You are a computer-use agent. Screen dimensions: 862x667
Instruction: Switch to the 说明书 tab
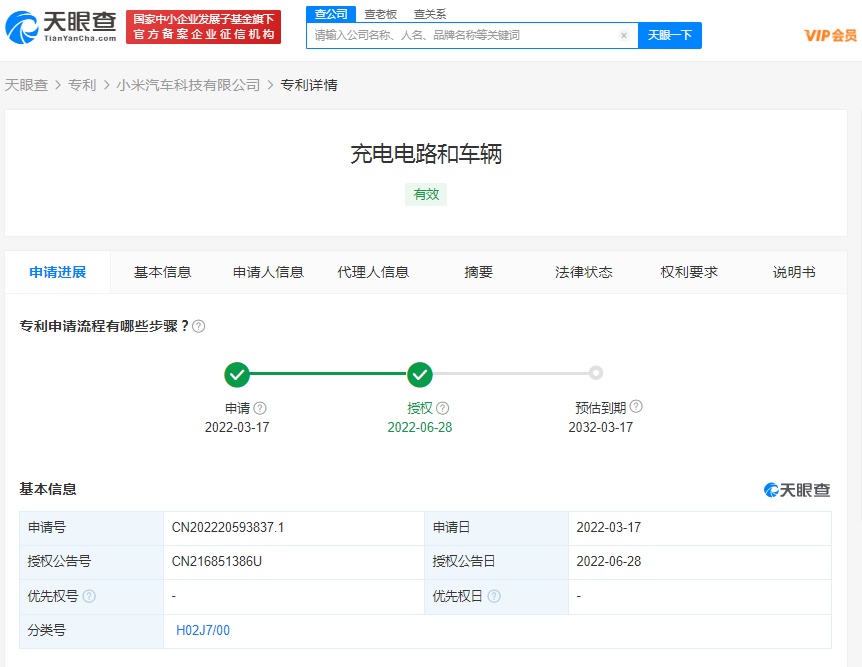coord(794,272)
